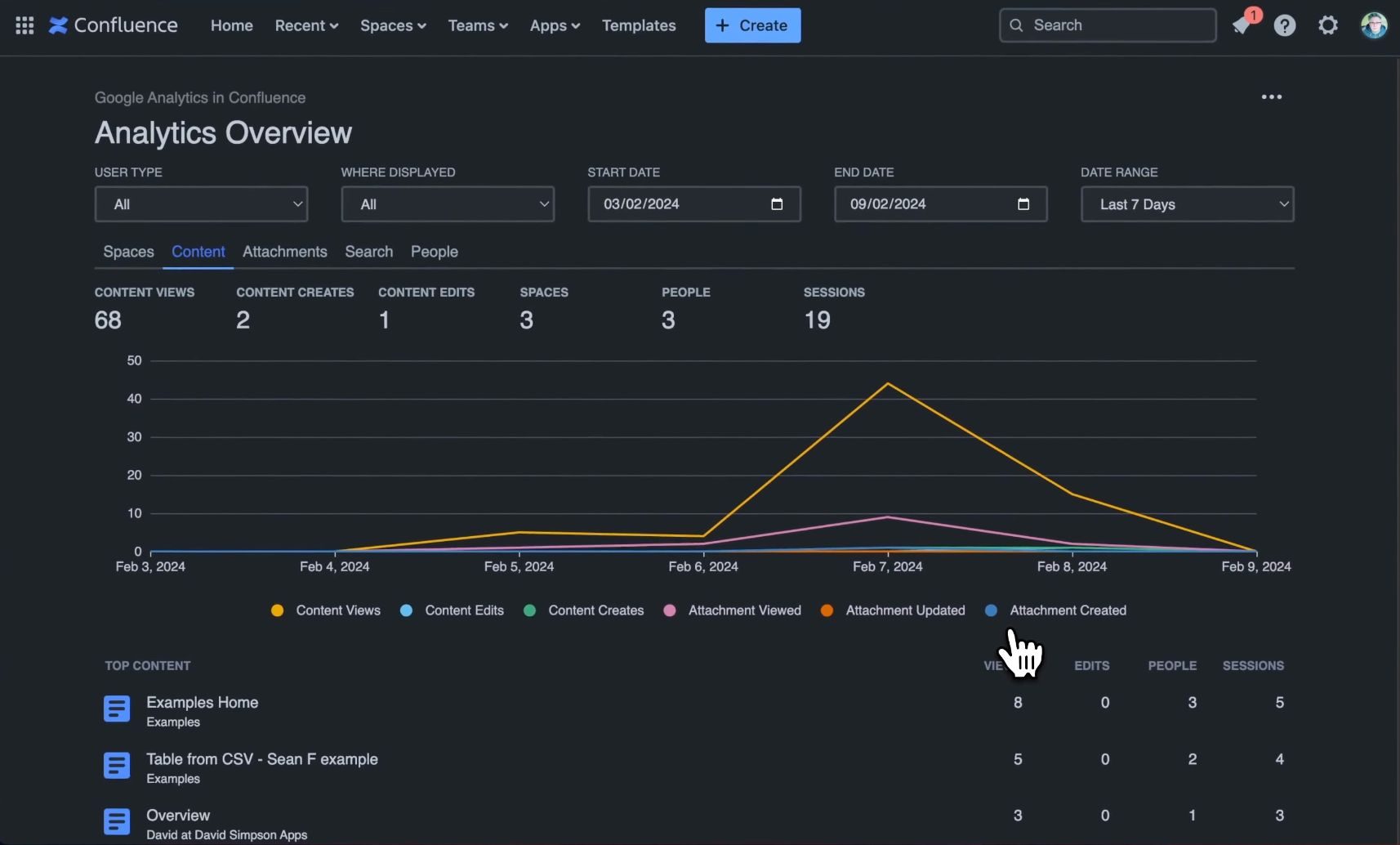The width and height of the screenshot is (1400, 845).
Task: Click the Start Date field 03/02/2024
Action: (x=694, y=204)
